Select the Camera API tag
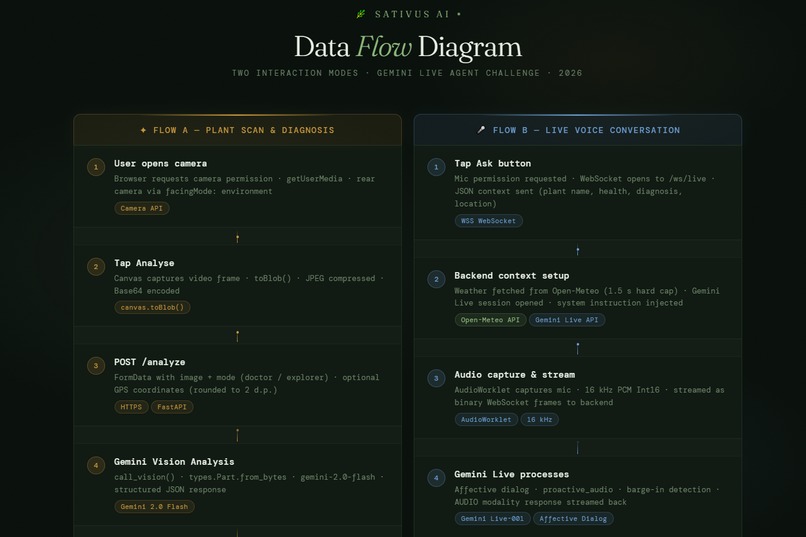 pos(141,208)
